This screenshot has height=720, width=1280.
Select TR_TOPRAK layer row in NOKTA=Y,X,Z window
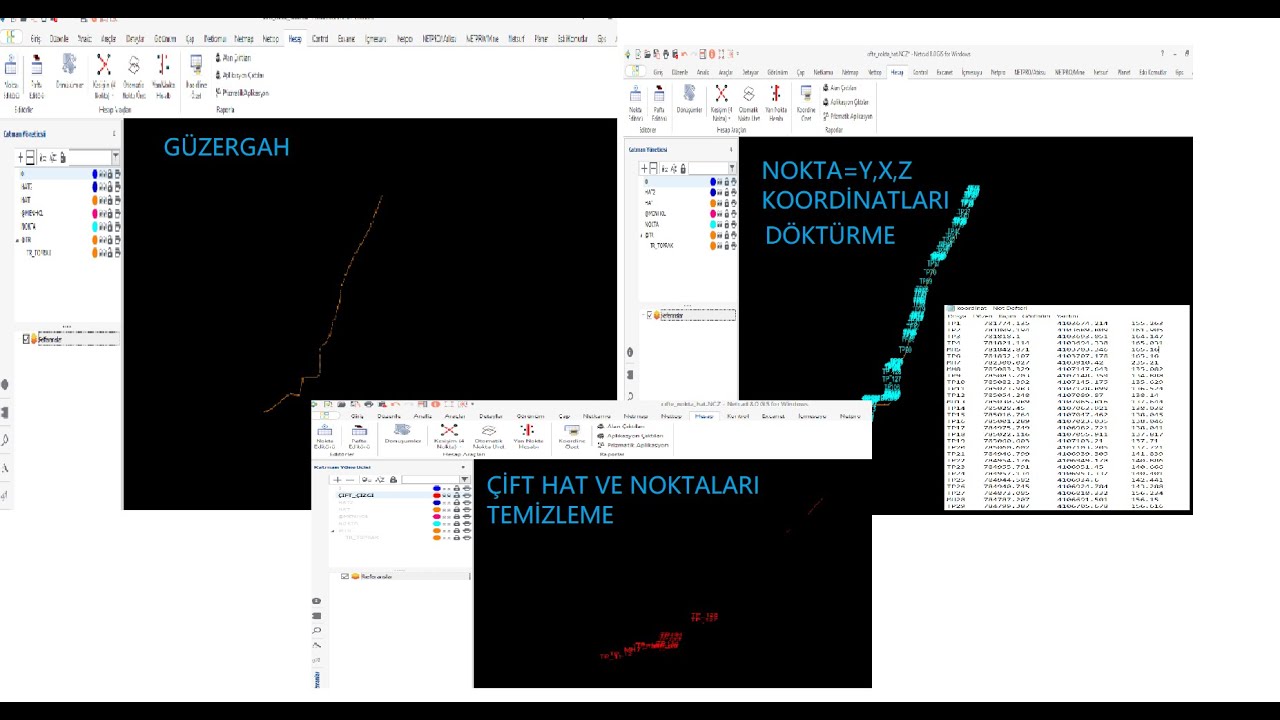689,245
